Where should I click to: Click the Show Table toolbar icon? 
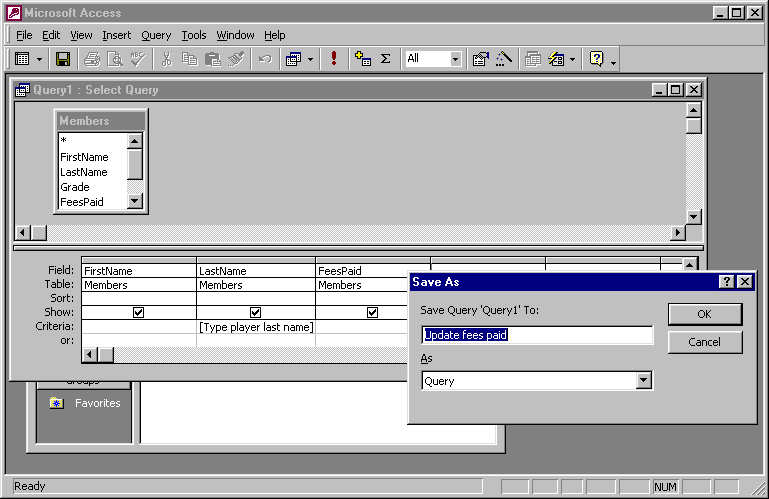tap(363, 59)
